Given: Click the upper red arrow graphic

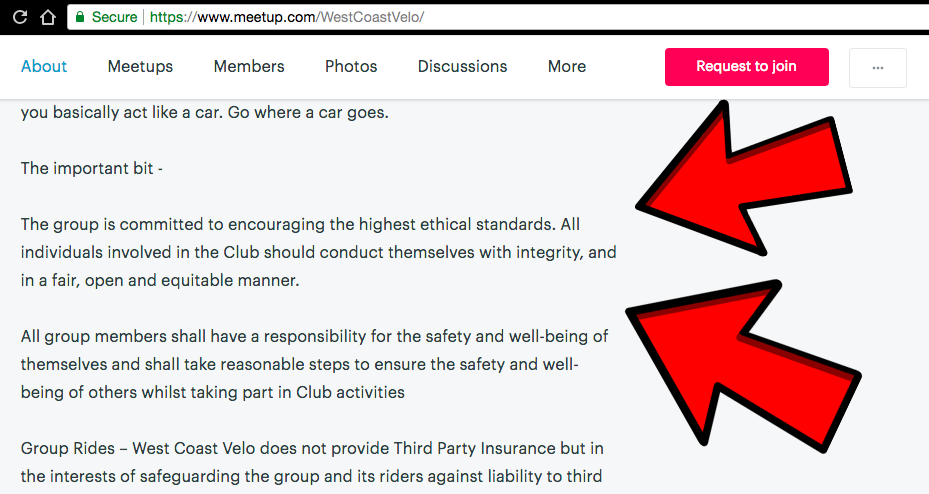Looking at the screenshot, I should point(744,178).
